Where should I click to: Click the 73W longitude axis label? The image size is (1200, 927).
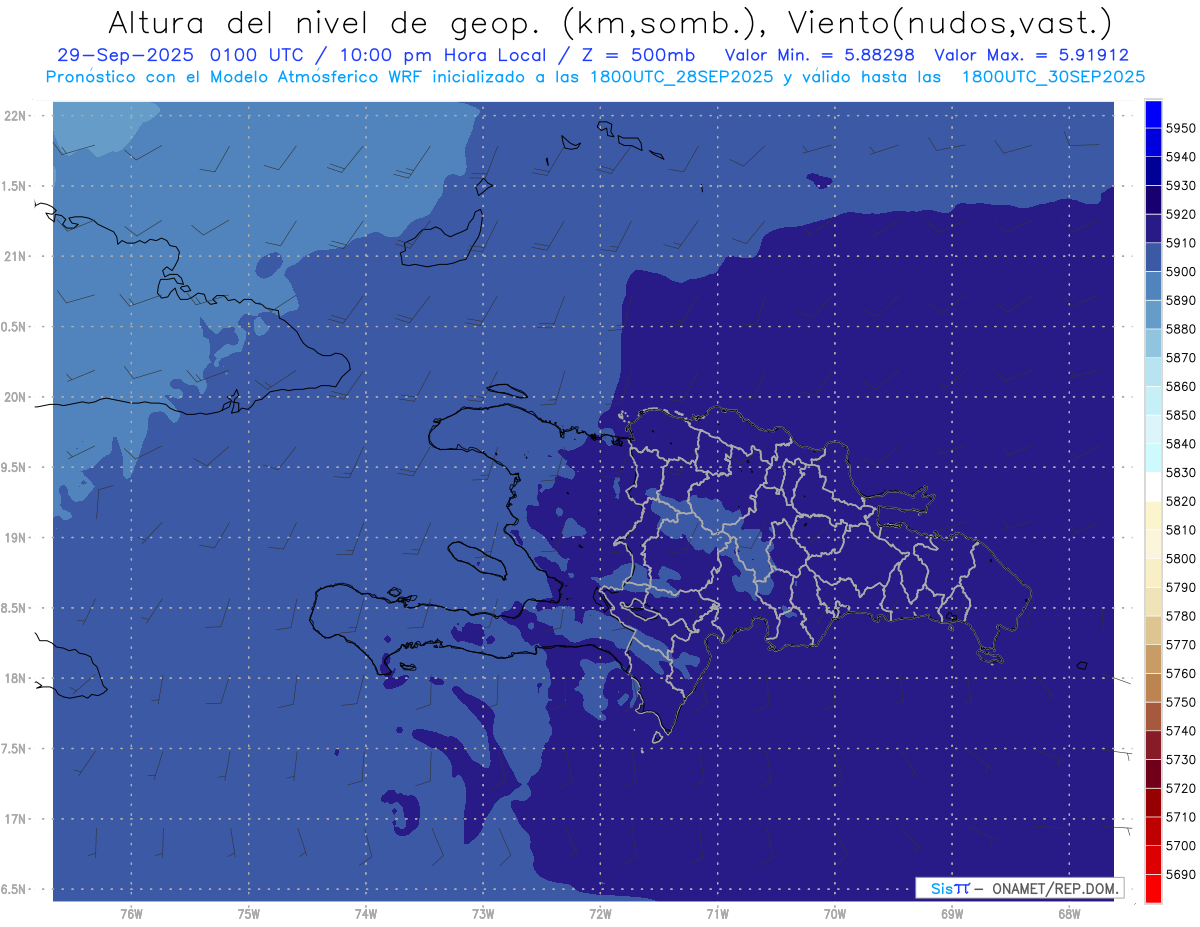point(483,913)
